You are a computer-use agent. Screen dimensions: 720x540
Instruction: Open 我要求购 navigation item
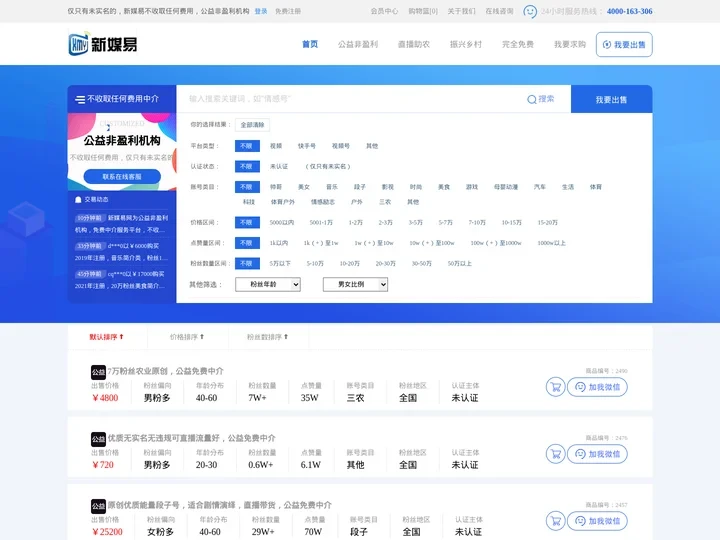[x=570, y=44]
